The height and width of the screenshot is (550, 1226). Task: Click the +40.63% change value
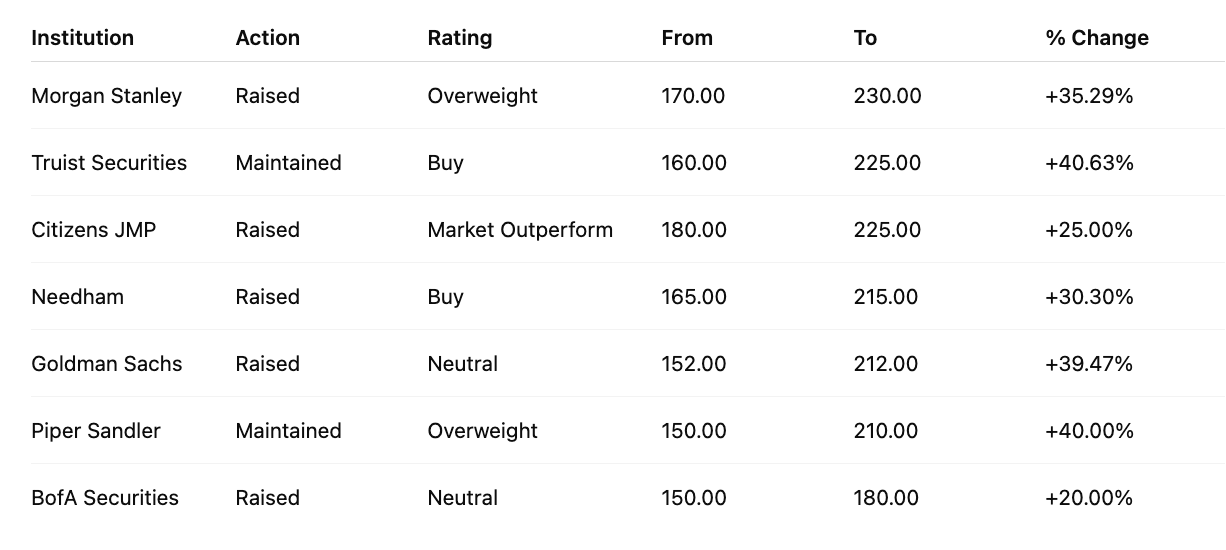coord(1089,163)
